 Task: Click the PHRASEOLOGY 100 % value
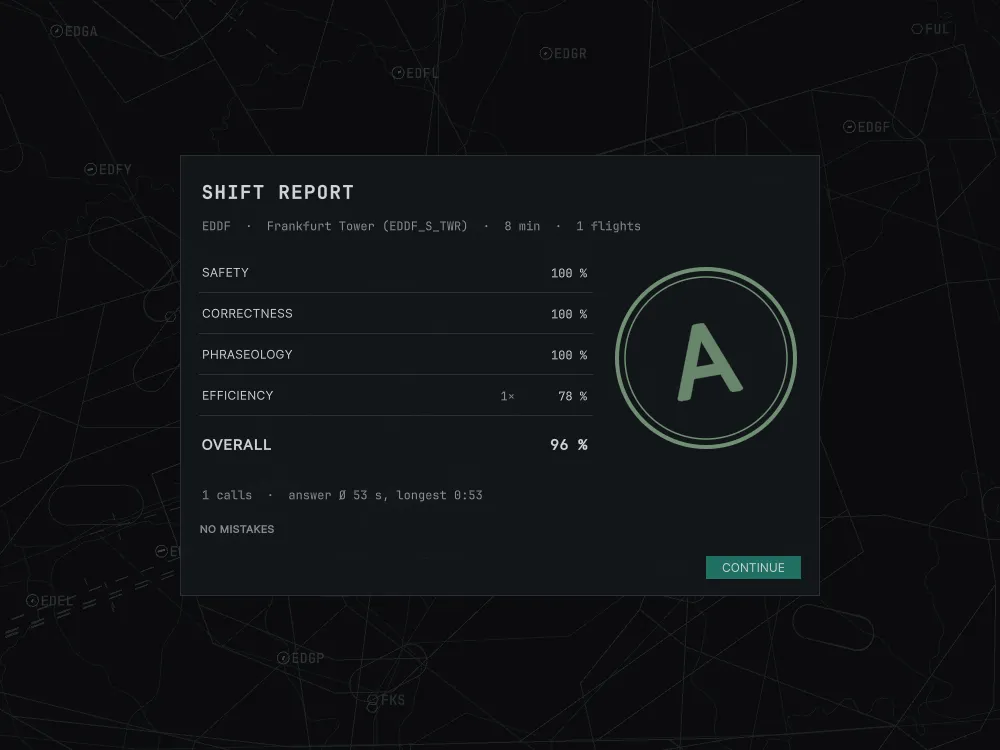tap(569, 355)
